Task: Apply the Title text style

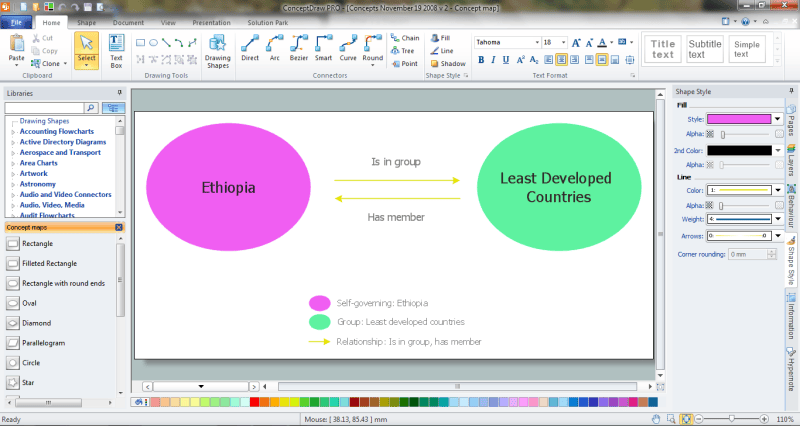Action: [x=663, y=49]
